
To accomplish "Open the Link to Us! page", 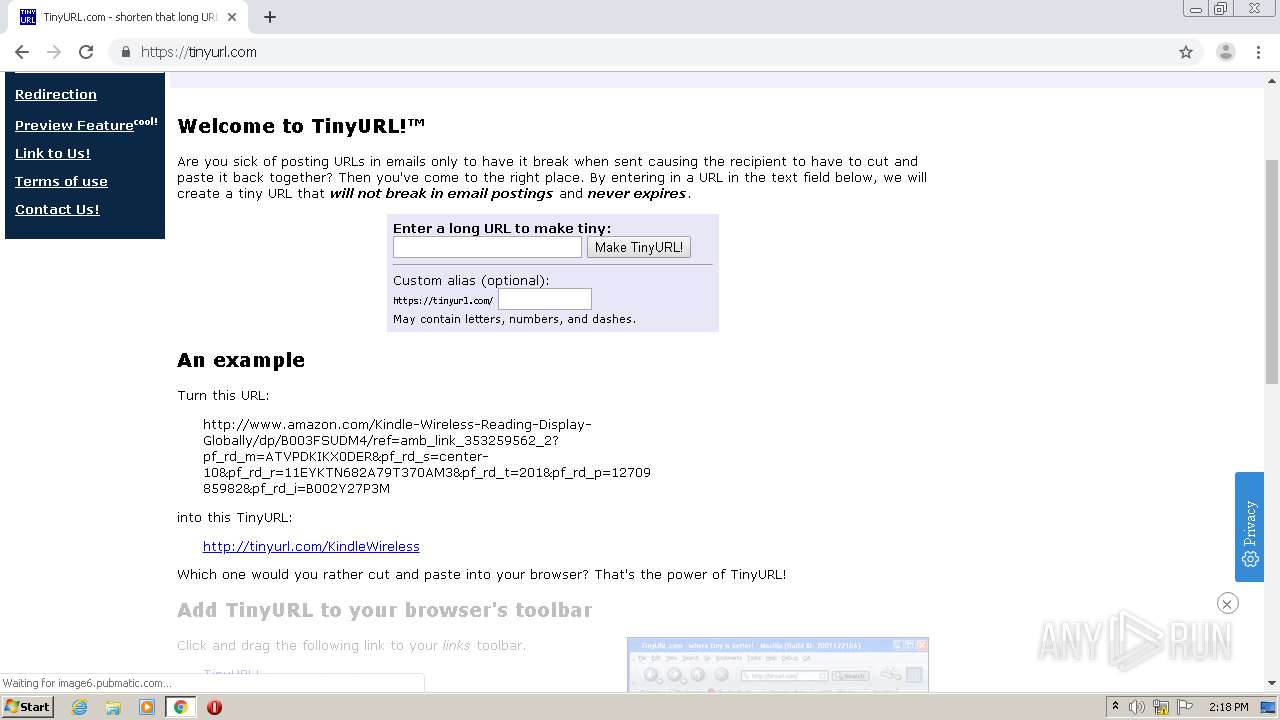I will [x=53, y=153].
